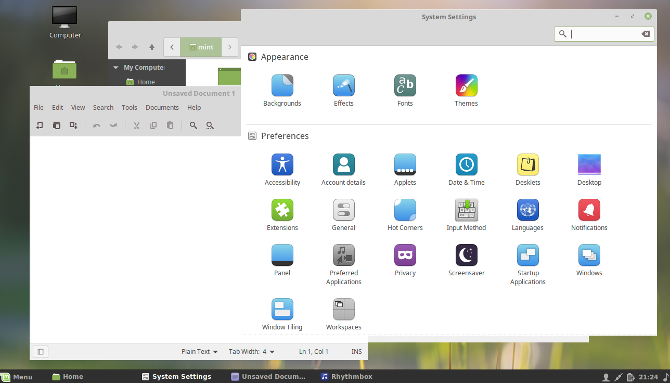The image size is (670, 383).
Task: Open the Window Tiling icon
Action: point(282,314)
